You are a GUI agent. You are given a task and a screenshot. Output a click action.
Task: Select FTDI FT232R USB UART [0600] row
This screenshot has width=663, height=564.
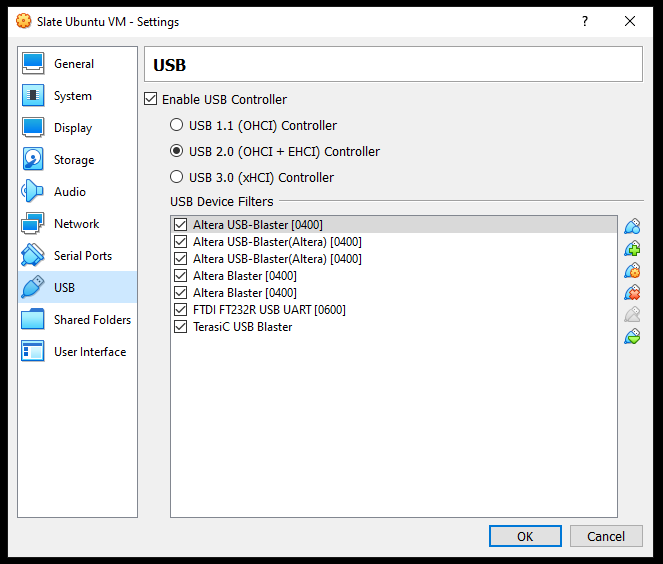394,309
